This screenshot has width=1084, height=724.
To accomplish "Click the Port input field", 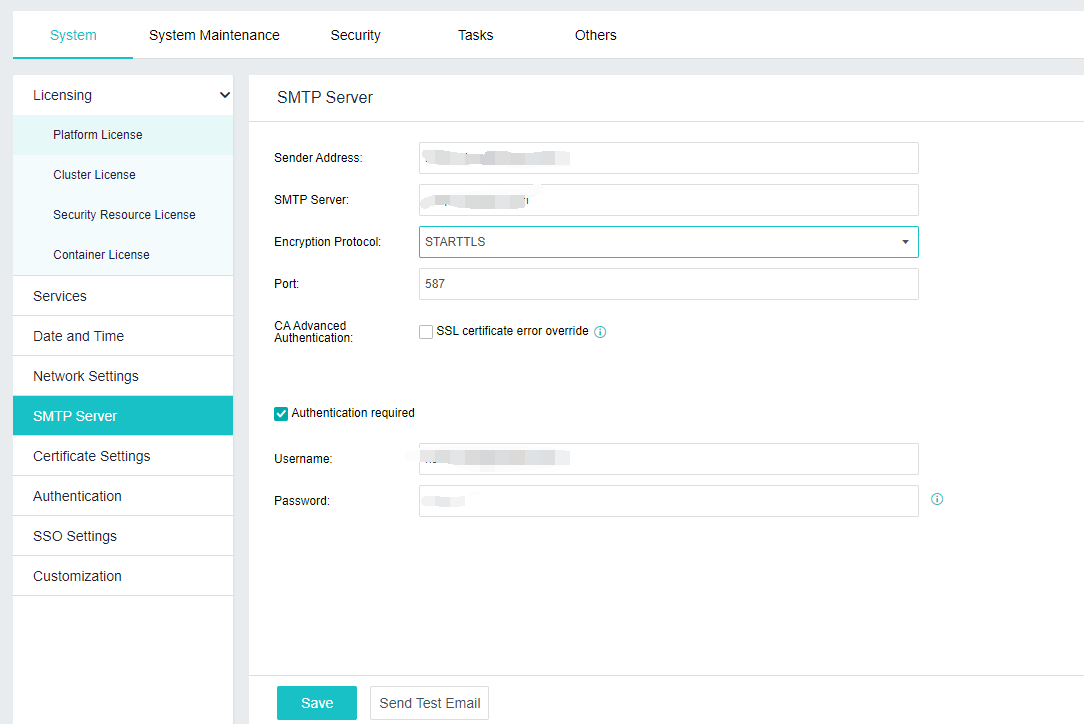I will 668,284.
